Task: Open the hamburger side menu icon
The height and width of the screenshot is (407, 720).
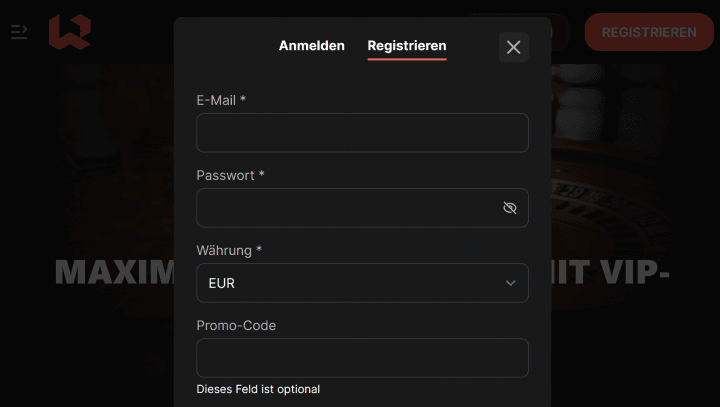Action: point(19,32)
